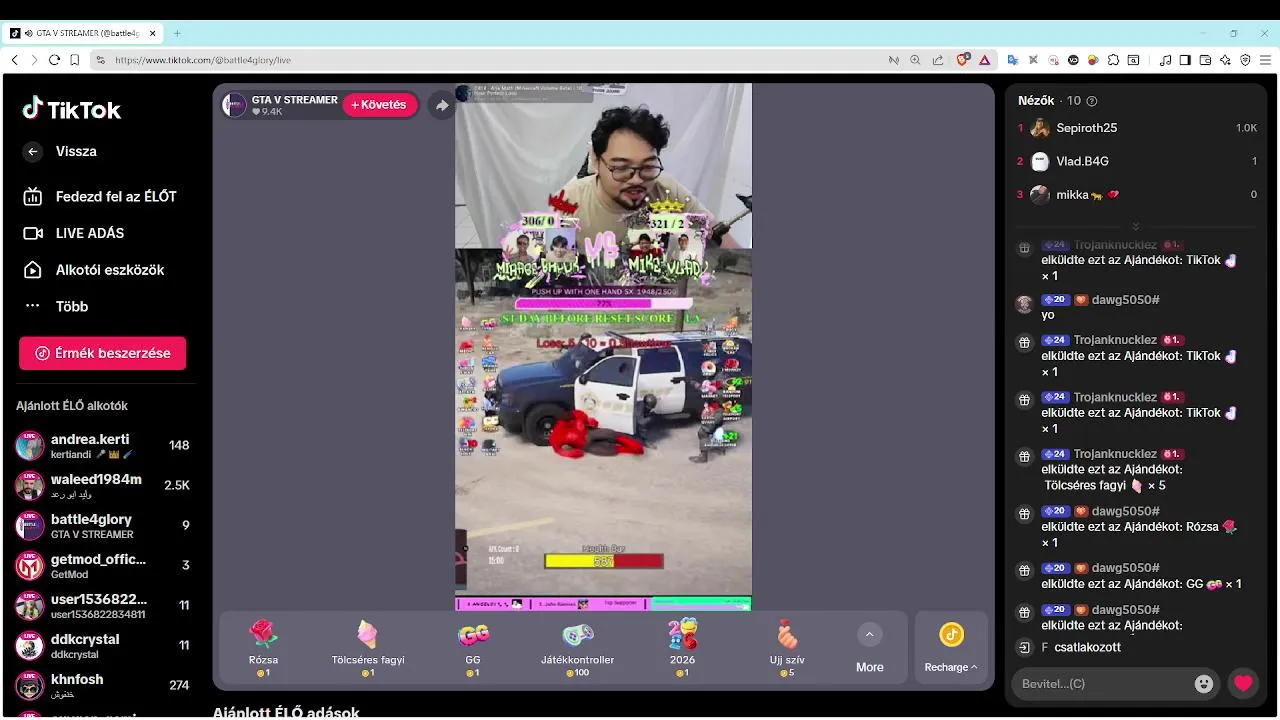Viewport: 1280px width, 720px height.
Task: Click the site settings icon in address bar
Action: click(100, 60)
